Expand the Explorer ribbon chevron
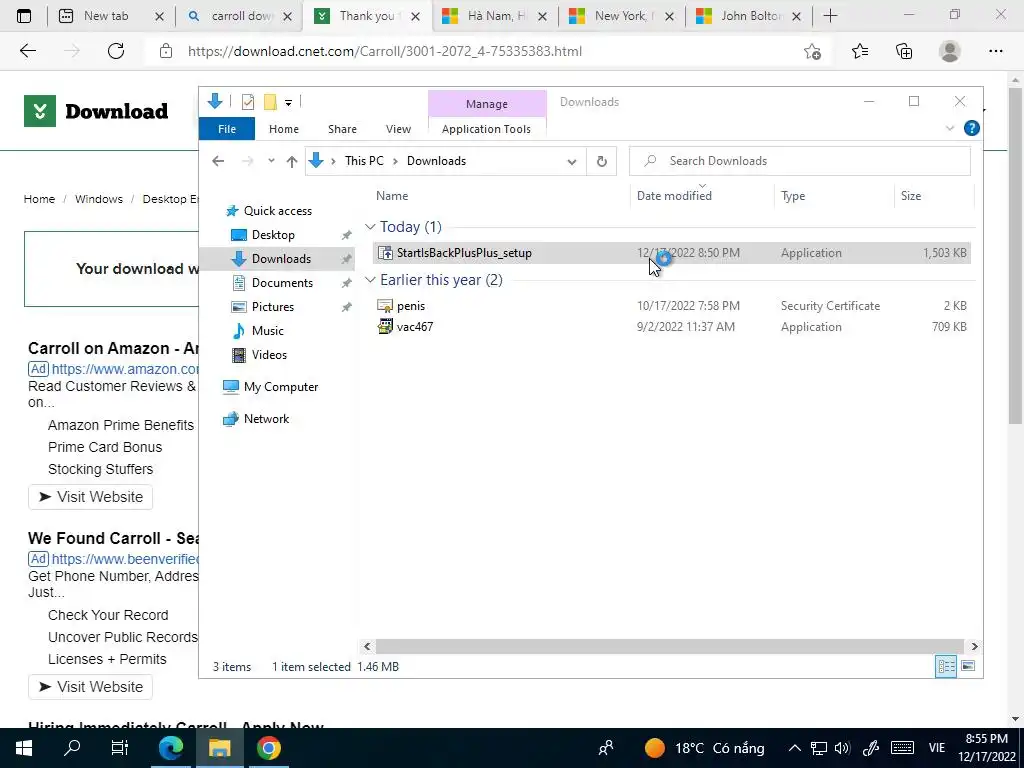 click(x=950, y=129)
